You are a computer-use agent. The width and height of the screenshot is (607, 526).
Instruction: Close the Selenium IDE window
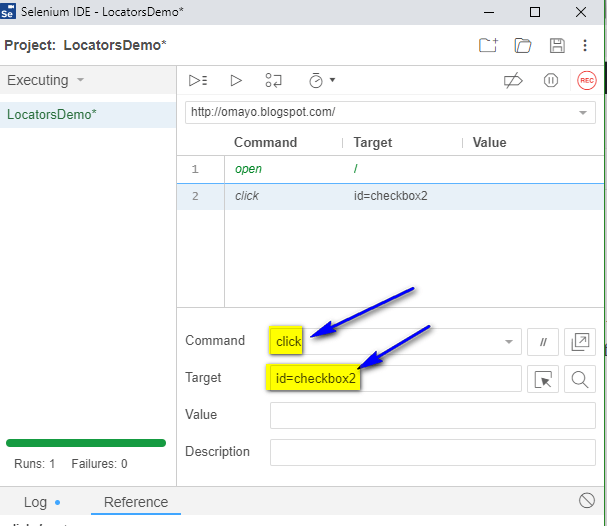coord(581,12)
